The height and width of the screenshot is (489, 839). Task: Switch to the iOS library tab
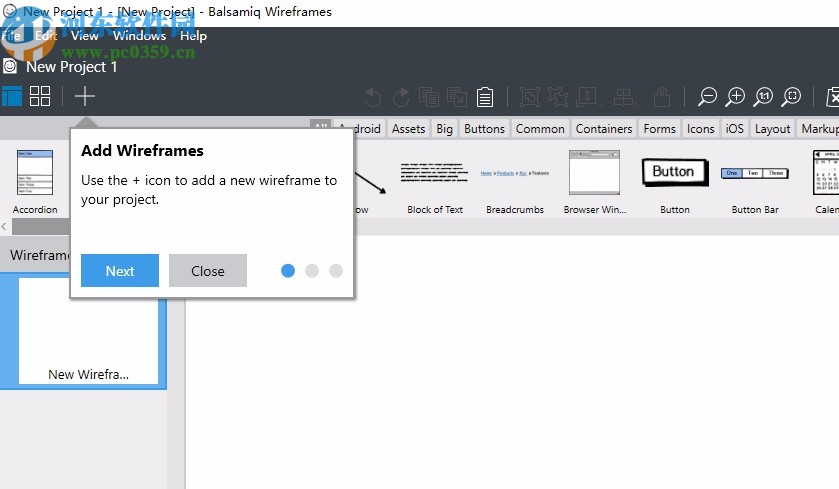pos(734,129)
